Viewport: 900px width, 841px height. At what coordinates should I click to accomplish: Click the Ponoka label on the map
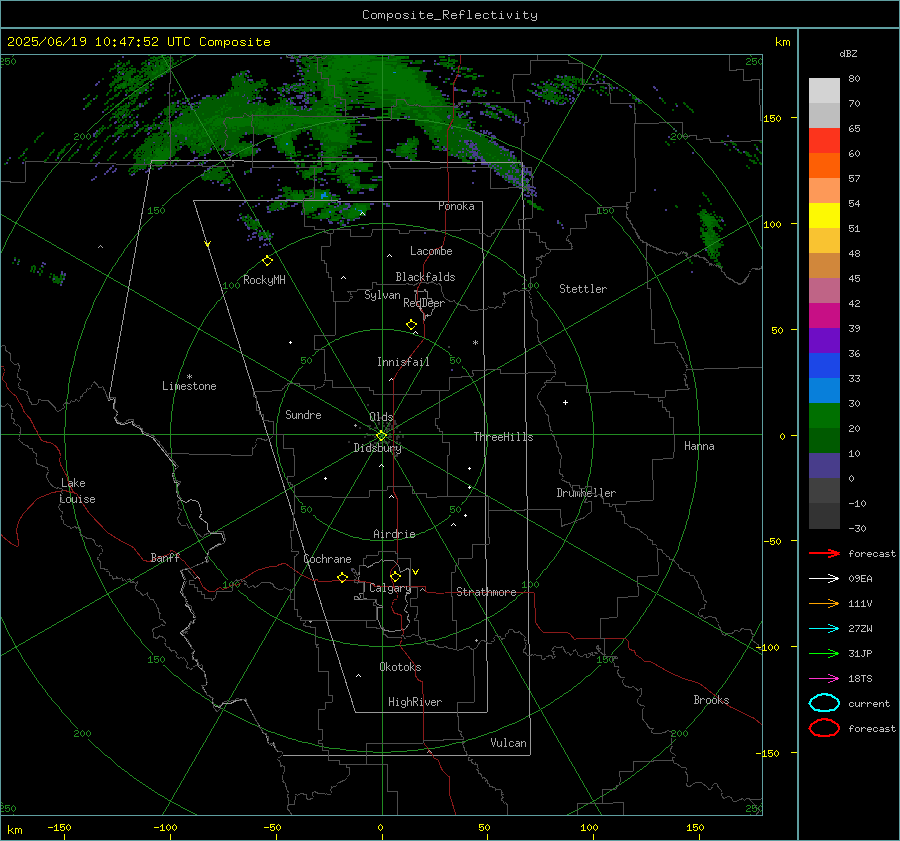click(x=456, y=206)
